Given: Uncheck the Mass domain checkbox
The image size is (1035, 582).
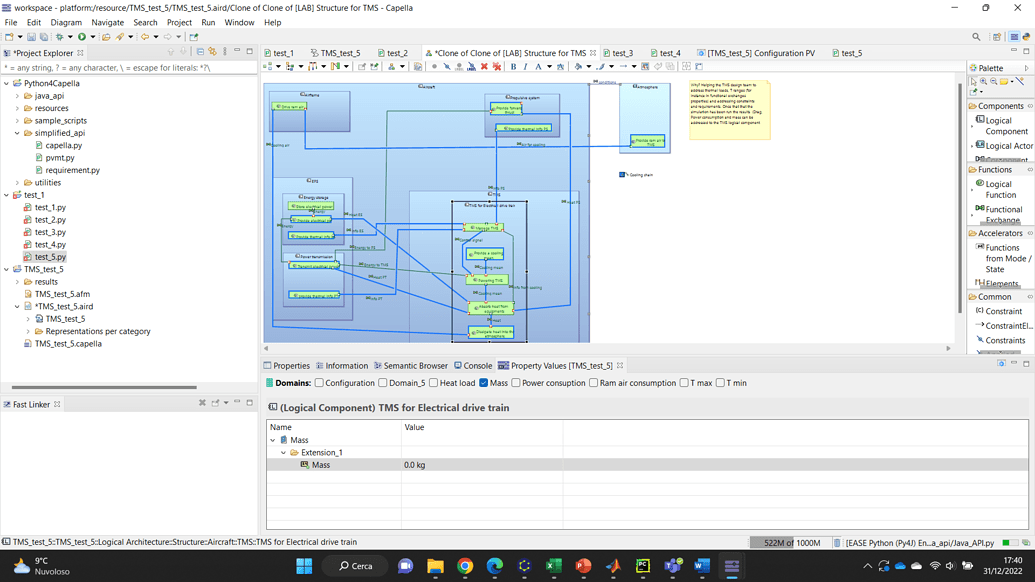Looking at the screenshot, I should tap(486, 382).
